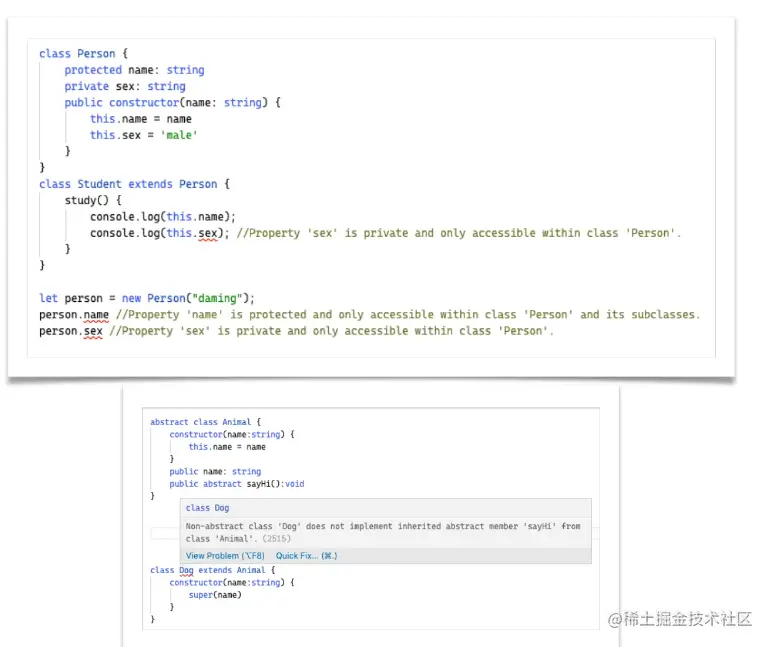
Task: Click 'this.name = name' in Animal constructor
Action: pyautogui.click(x=227, y=447)
